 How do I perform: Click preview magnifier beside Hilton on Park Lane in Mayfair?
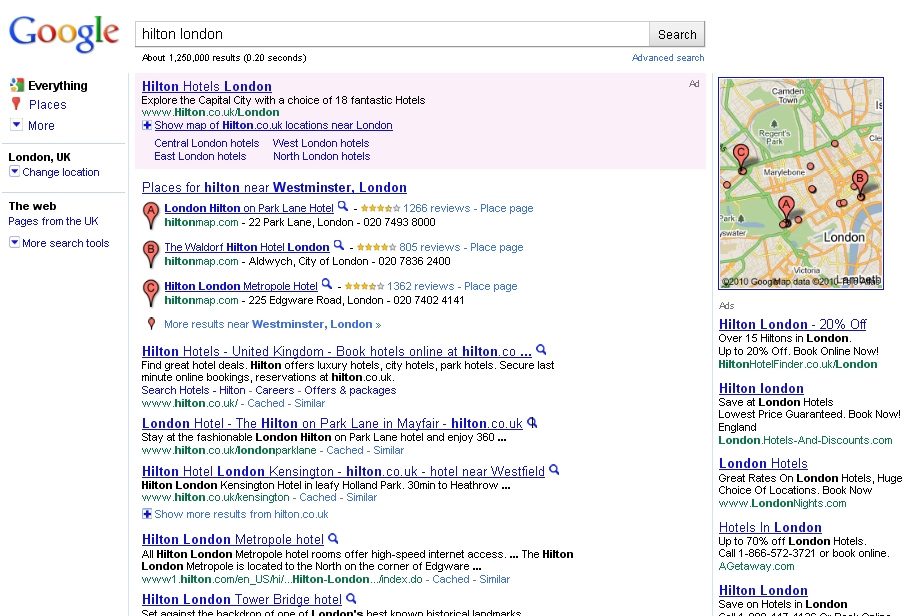pos(532,423)
